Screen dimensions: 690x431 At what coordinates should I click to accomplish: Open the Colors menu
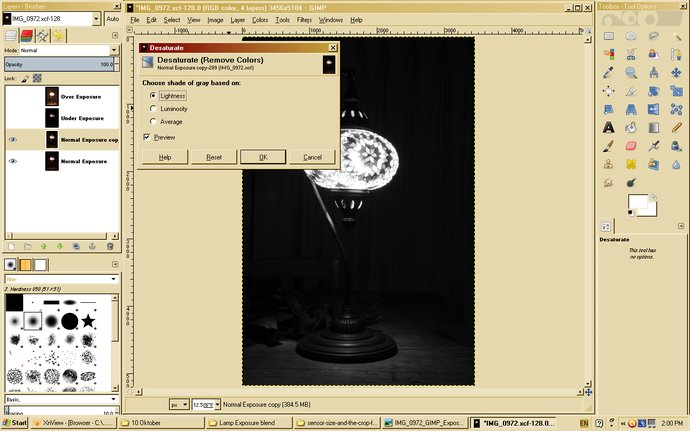[x=260, y=20]
